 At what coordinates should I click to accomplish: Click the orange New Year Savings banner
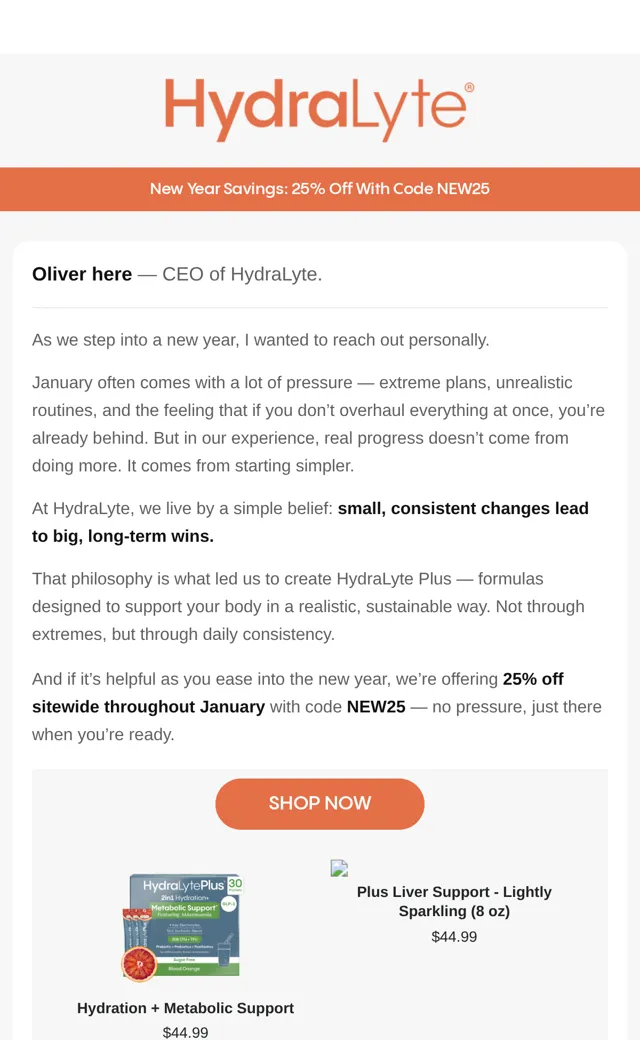point(320,189)
